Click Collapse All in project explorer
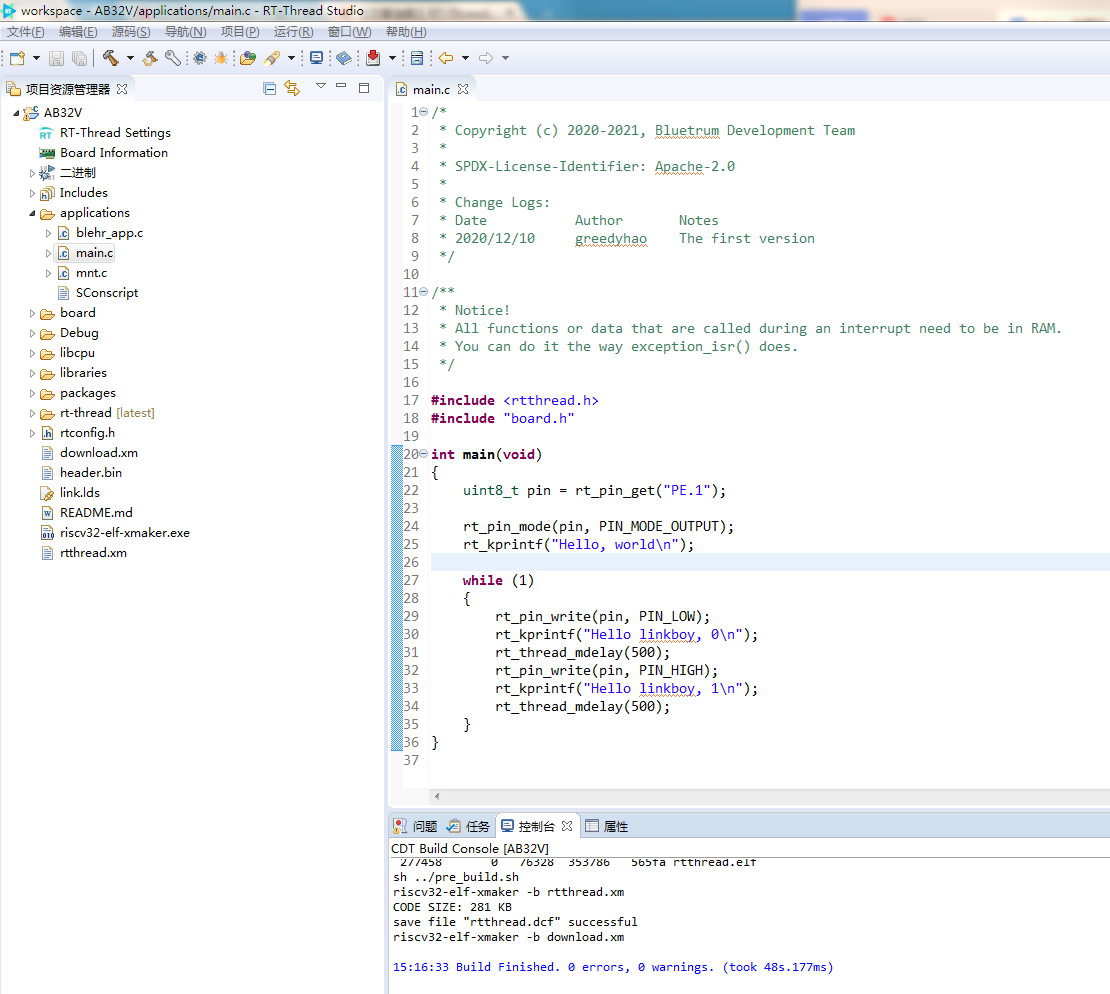Viewport: 1110px width, 994px height. pyautogui.click(x=270, y=88)
